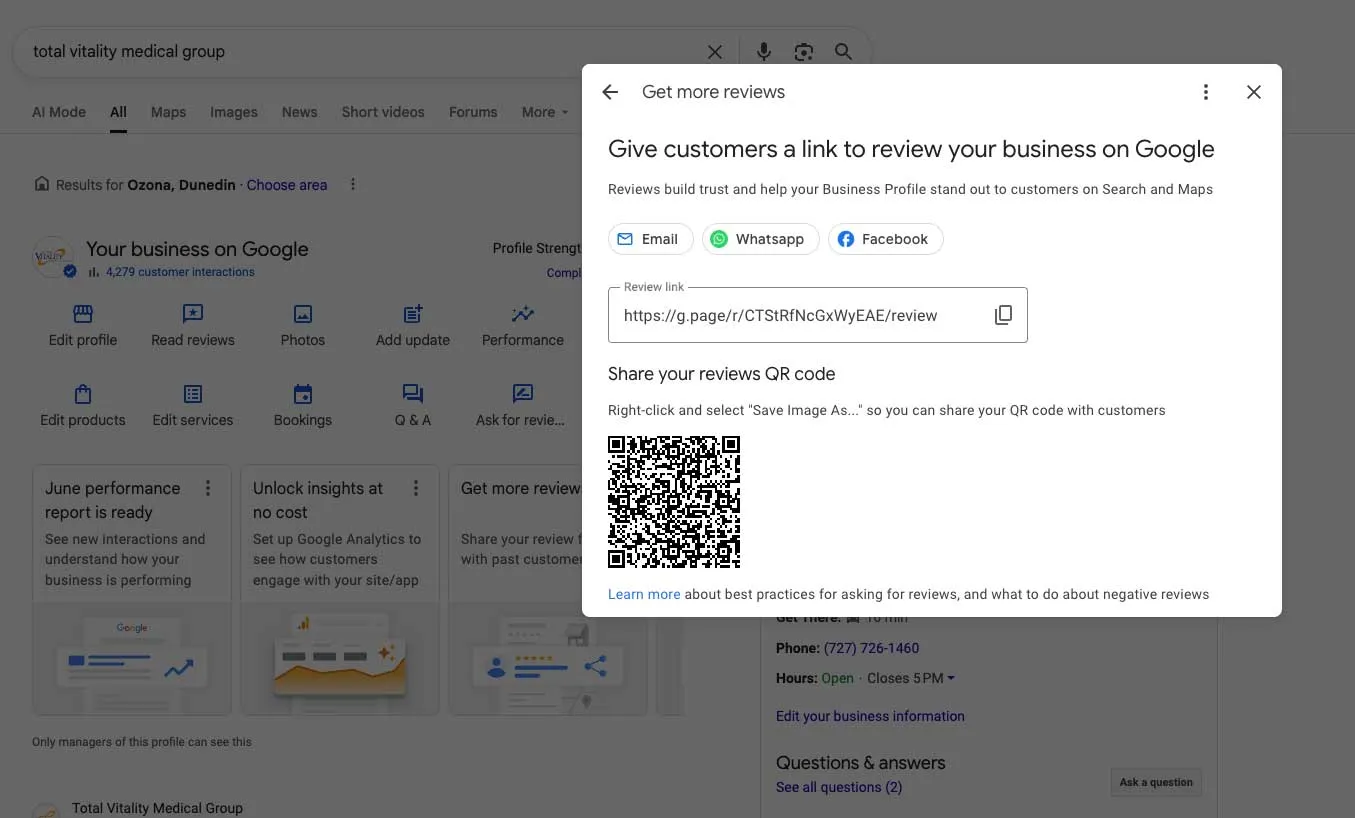The image size is (1355, 818).
Task: Share review link via Whatsapp
Action: (761, 239)
